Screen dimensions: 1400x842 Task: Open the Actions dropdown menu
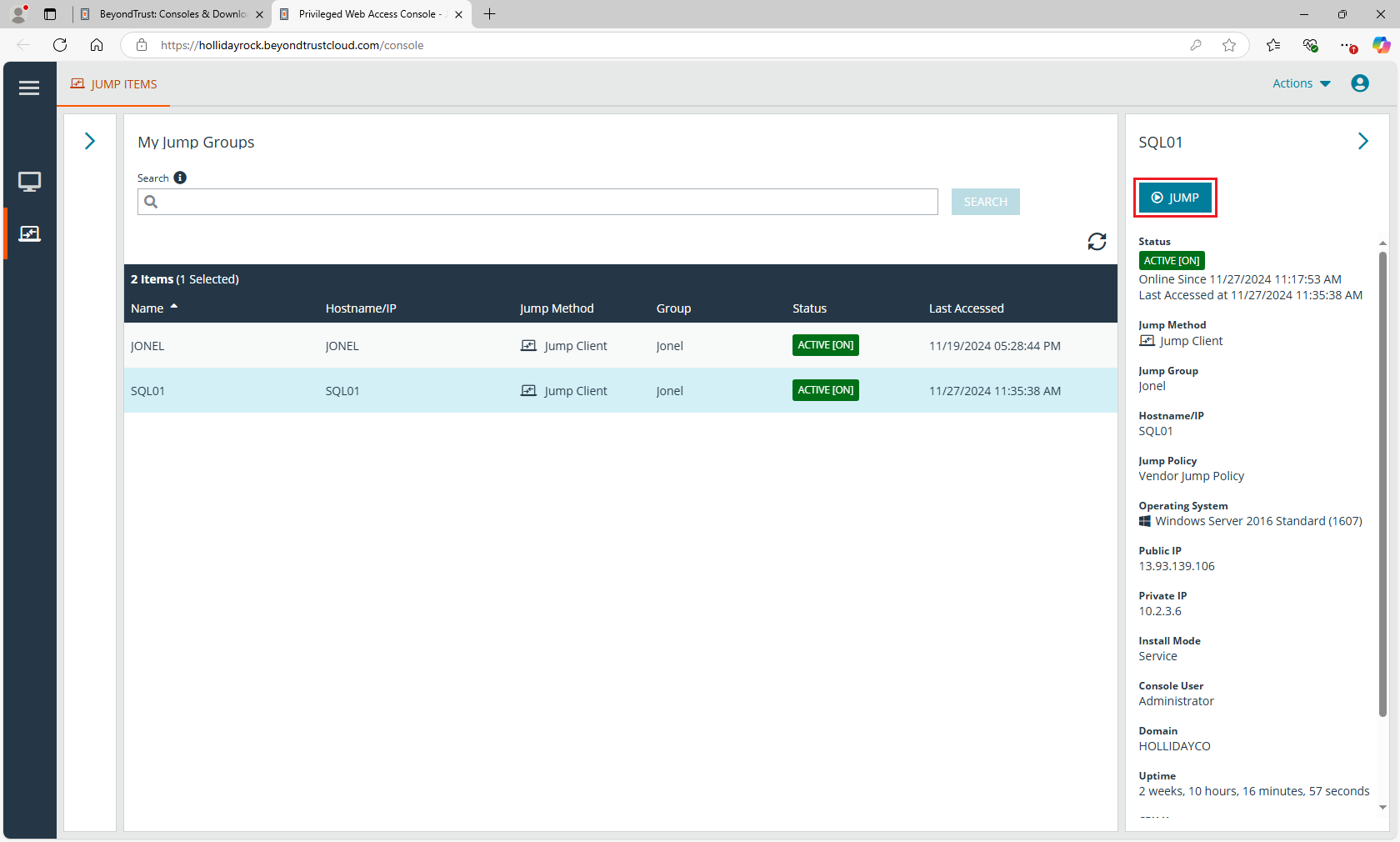[1302, 83]
